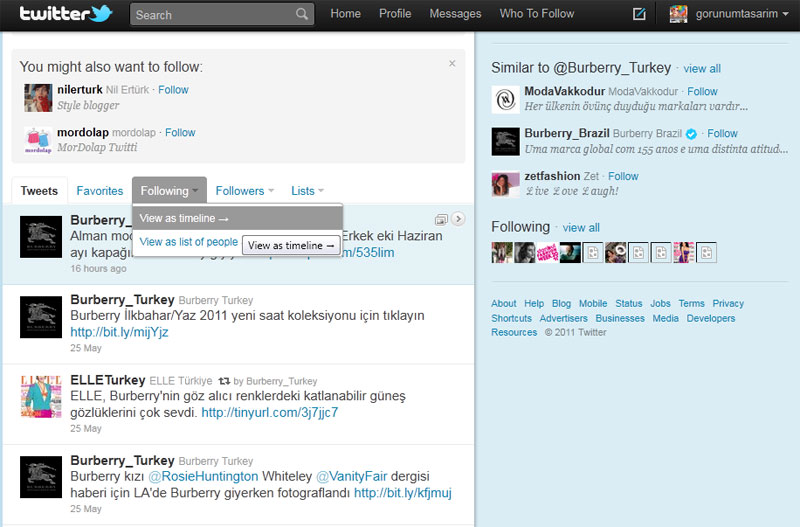Click Burberry_Brazil avatar image
This screenshot has width=800, height=527.
(x=506, y=141)
